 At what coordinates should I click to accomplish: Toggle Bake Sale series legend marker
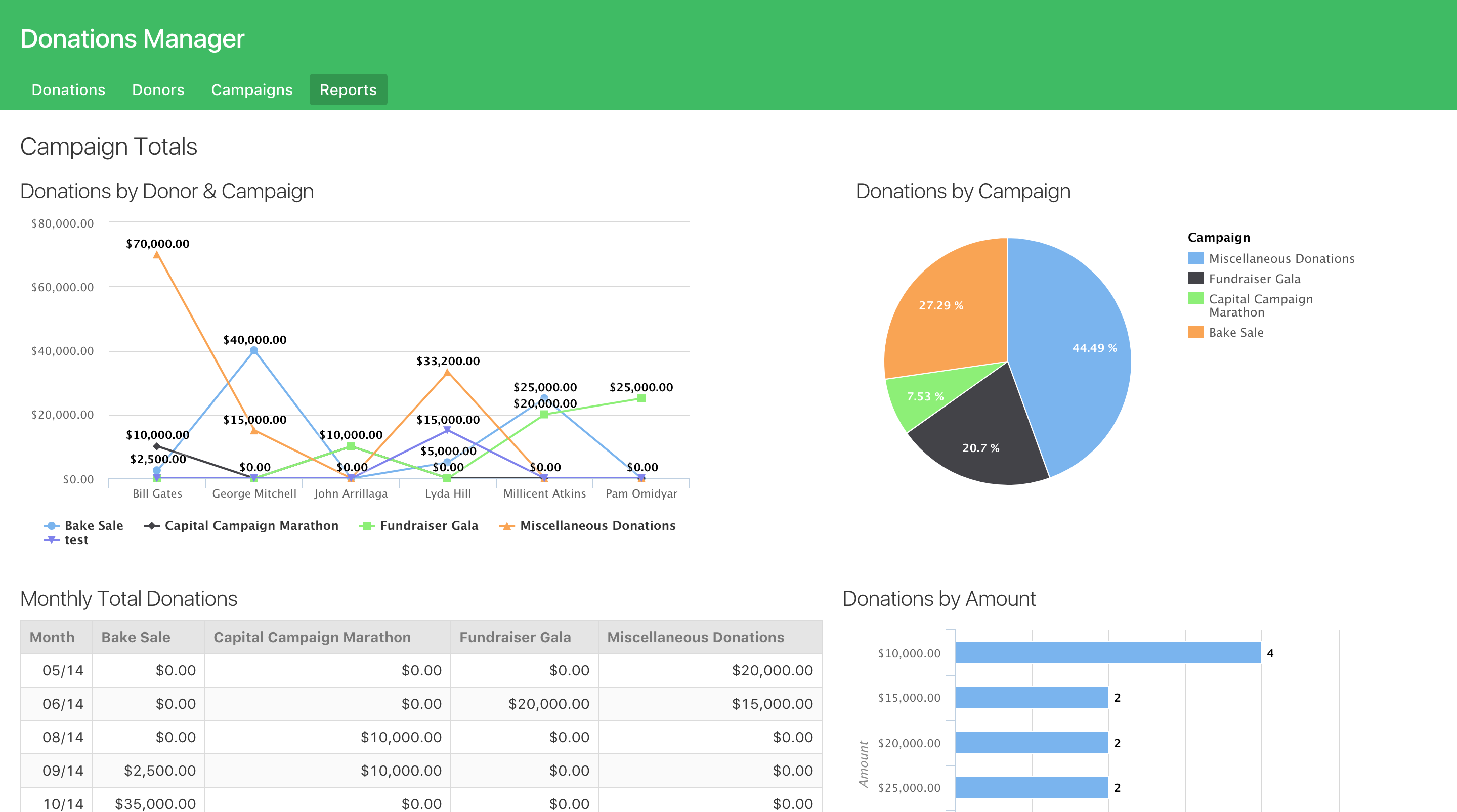pos(52,526)
